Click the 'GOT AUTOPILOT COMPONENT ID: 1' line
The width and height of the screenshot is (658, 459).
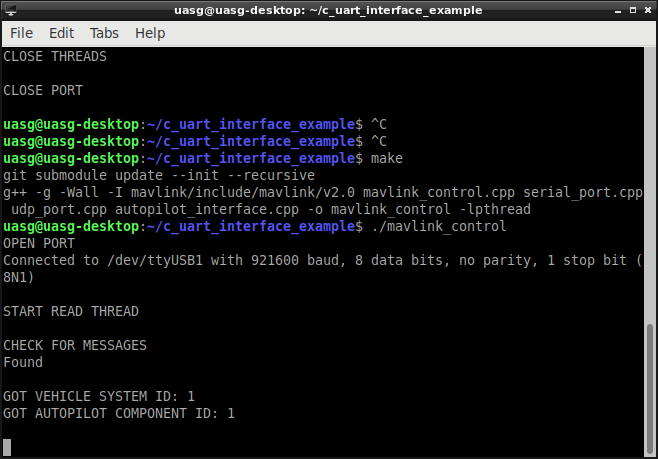119,414
